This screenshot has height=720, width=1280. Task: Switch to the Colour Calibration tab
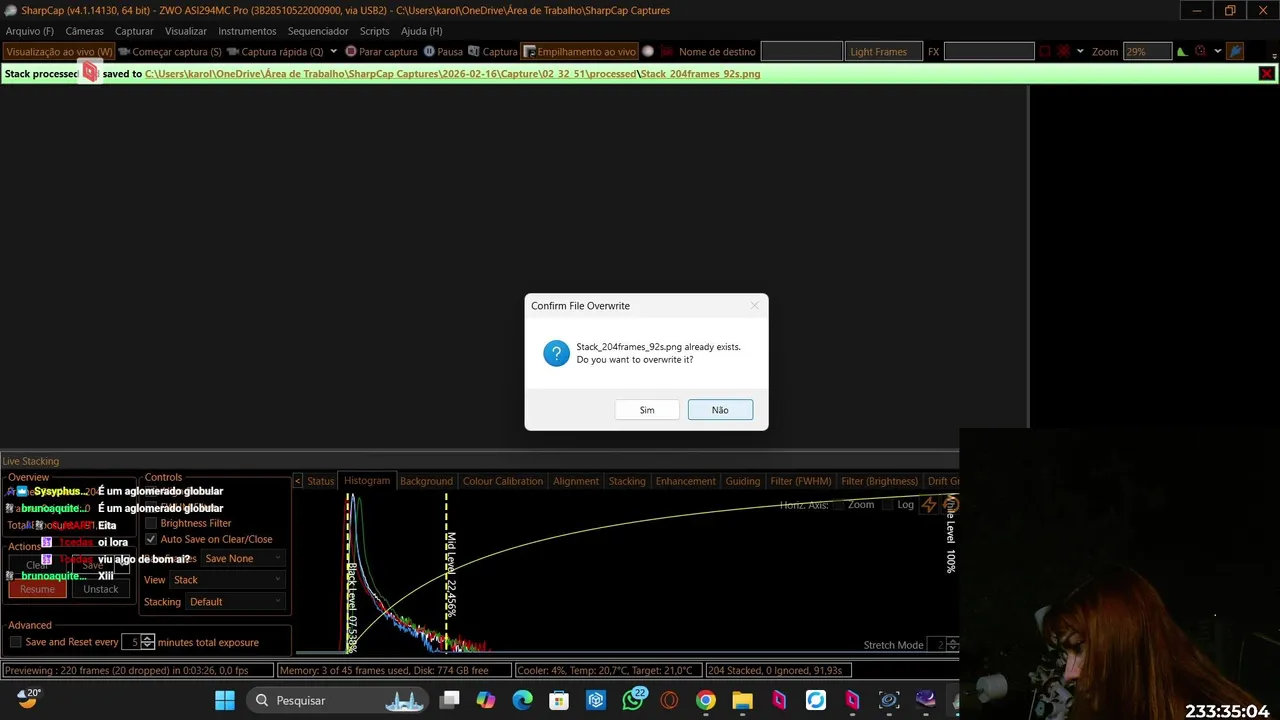[503, 481]
